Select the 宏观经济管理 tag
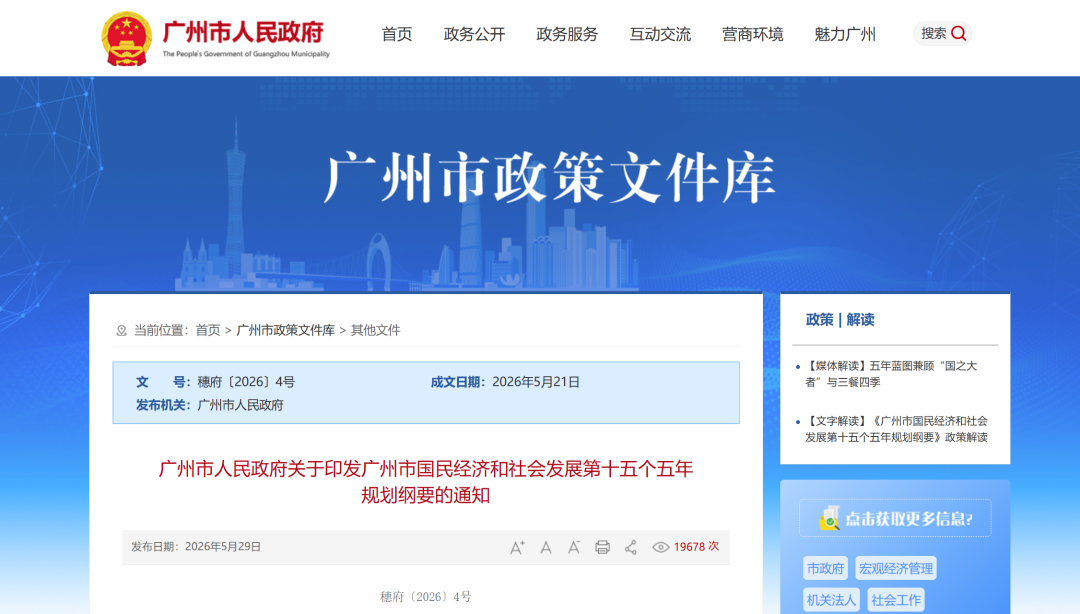 (895, 569)
